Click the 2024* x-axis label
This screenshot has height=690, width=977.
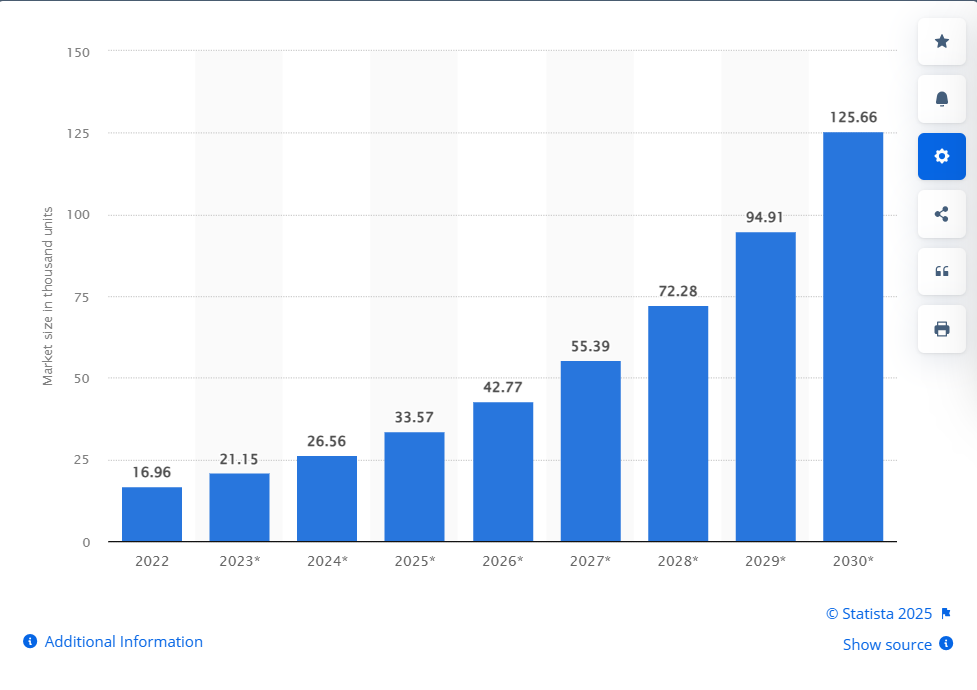pos(327,561)
